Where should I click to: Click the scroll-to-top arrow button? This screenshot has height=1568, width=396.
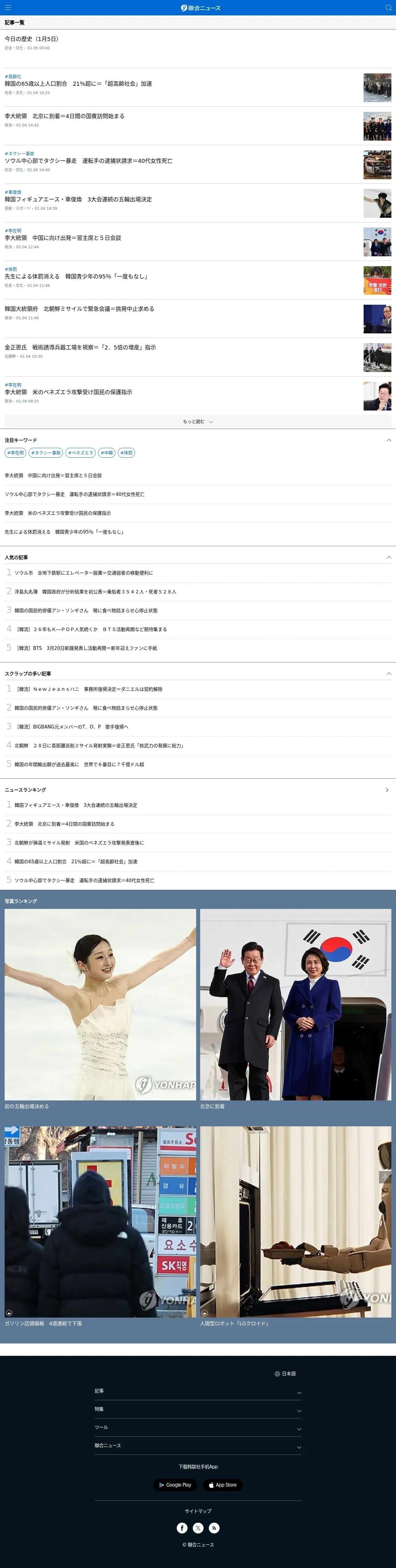385,1177
